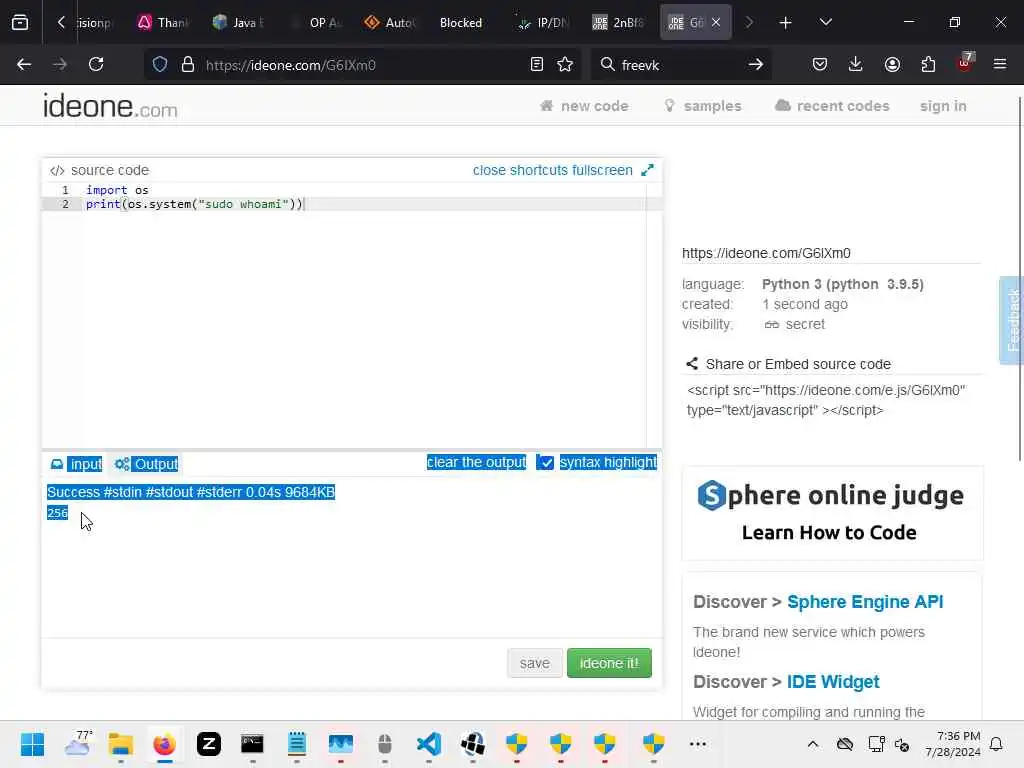Click the sign in link
The width and height of the screenshot is (1024, 768).
[943, 106]
